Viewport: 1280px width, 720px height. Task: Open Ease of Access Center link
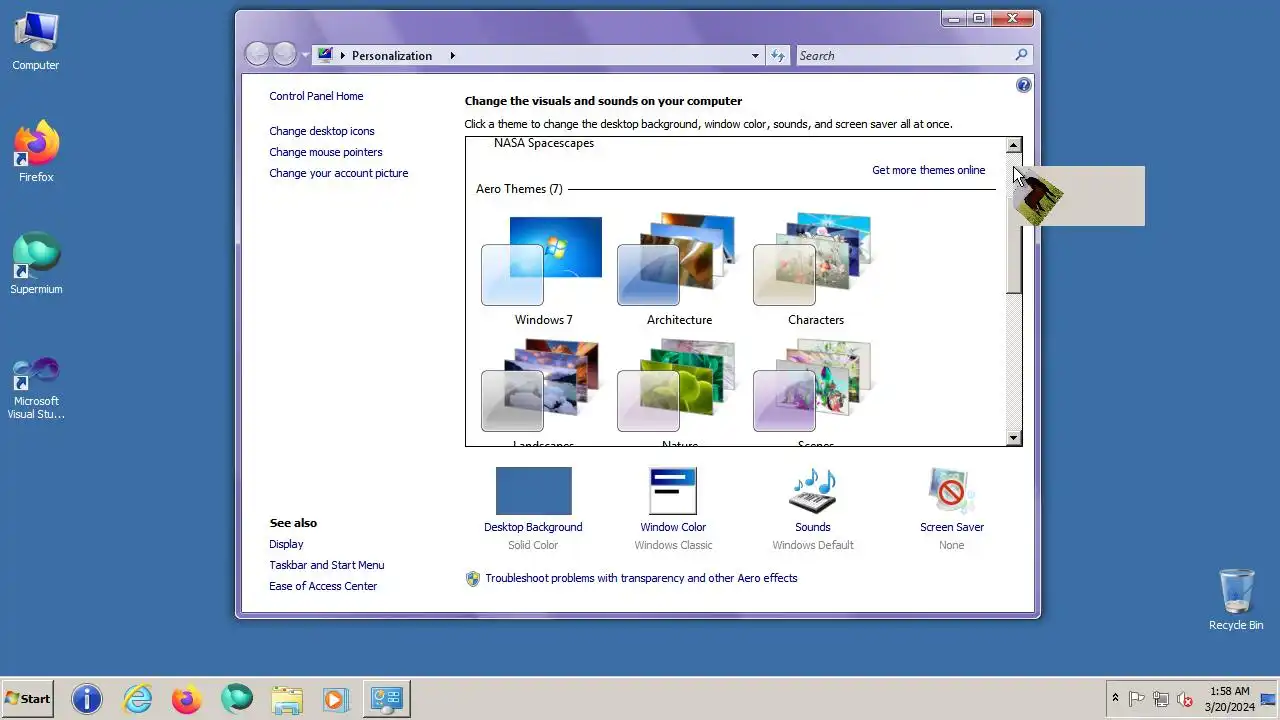323,586
